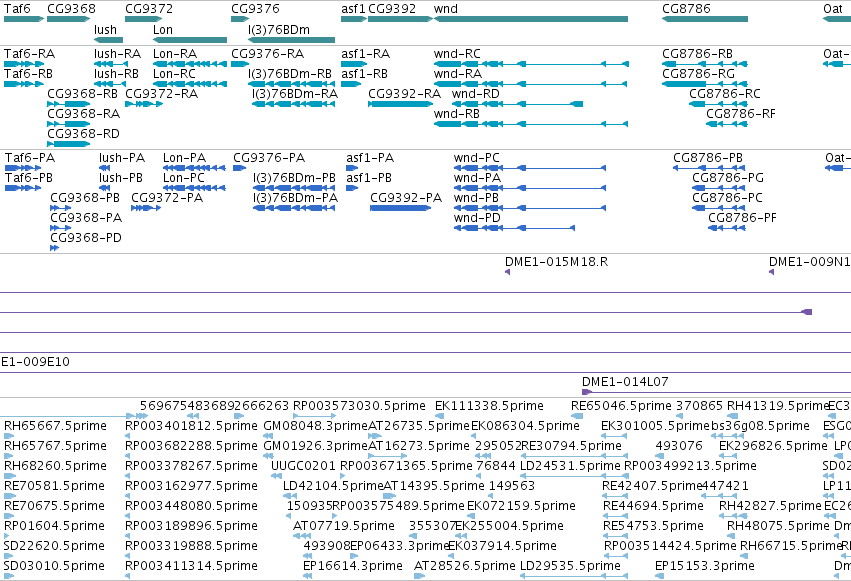Click the E1-009E10 clone label
The width and height of the screenshot is (851, 581).
[x=35, y=362]
